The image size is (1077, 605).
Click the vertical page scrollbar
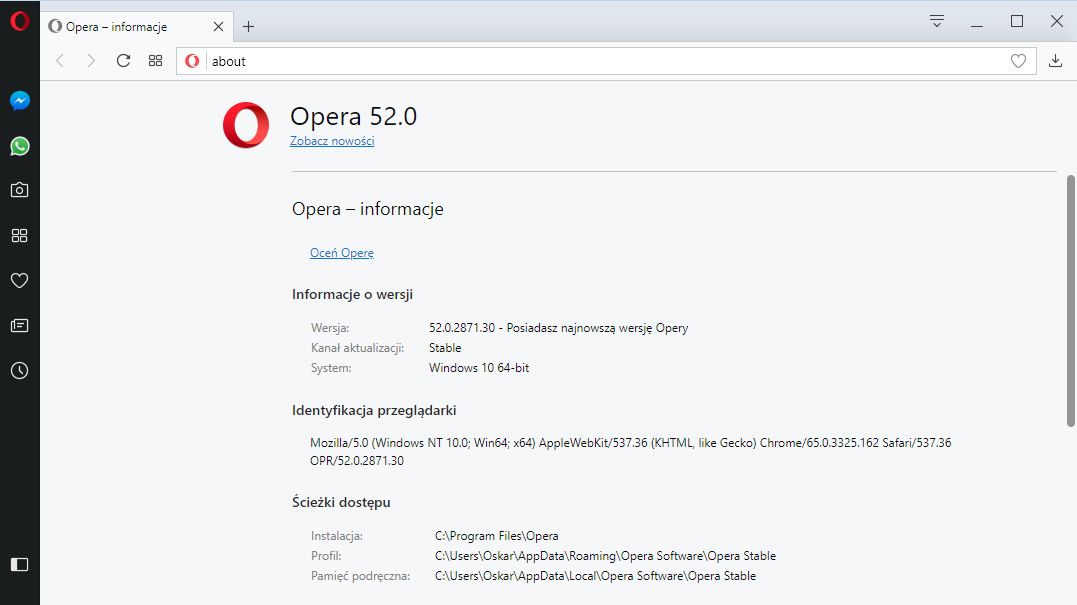click(1070, 301)
